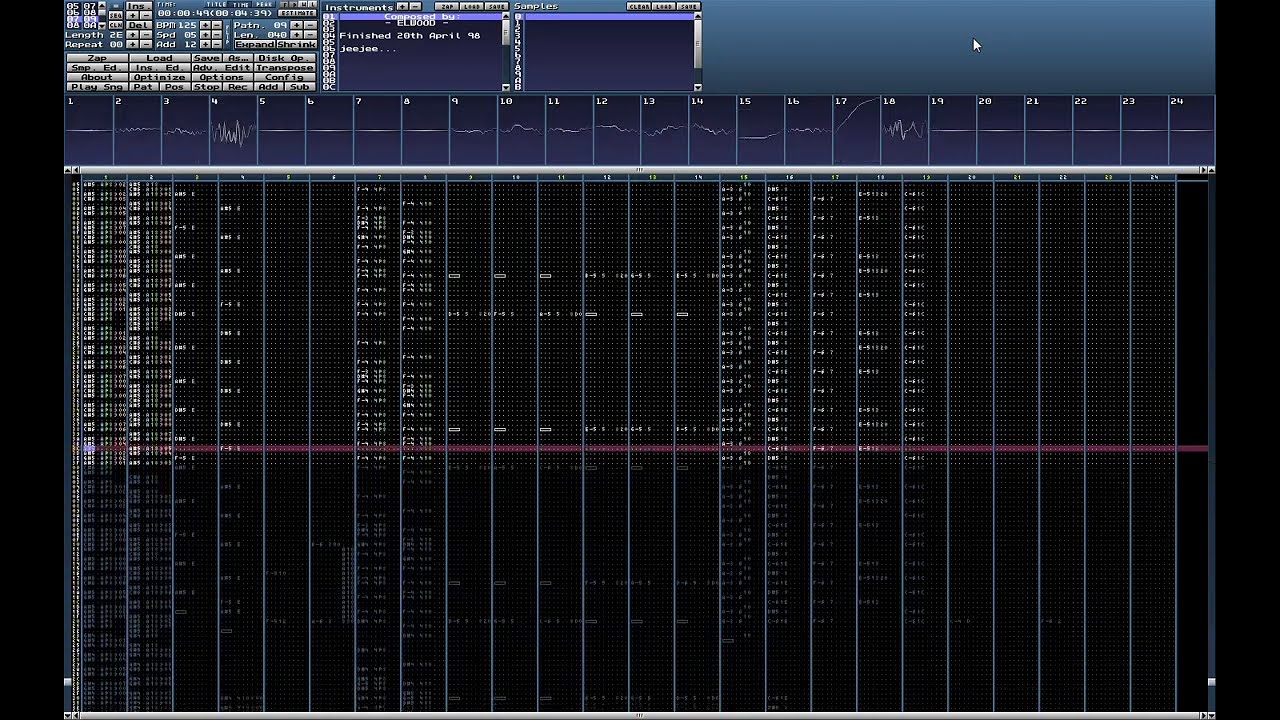Increase pattern Len. with plus

click(x=296, y=35)
